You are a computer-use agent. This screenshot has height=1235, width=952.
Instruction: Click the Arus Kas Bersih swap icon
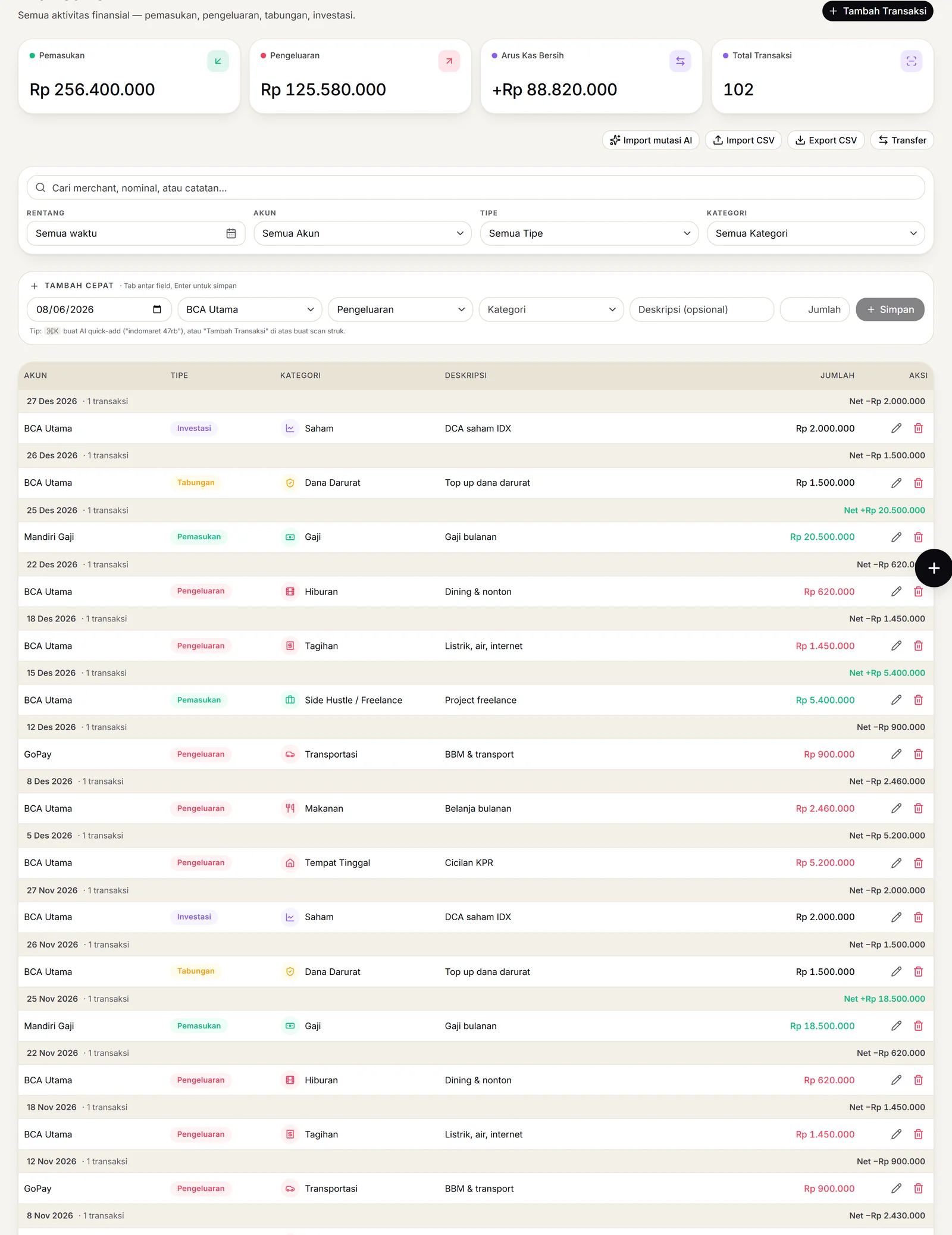680,61
